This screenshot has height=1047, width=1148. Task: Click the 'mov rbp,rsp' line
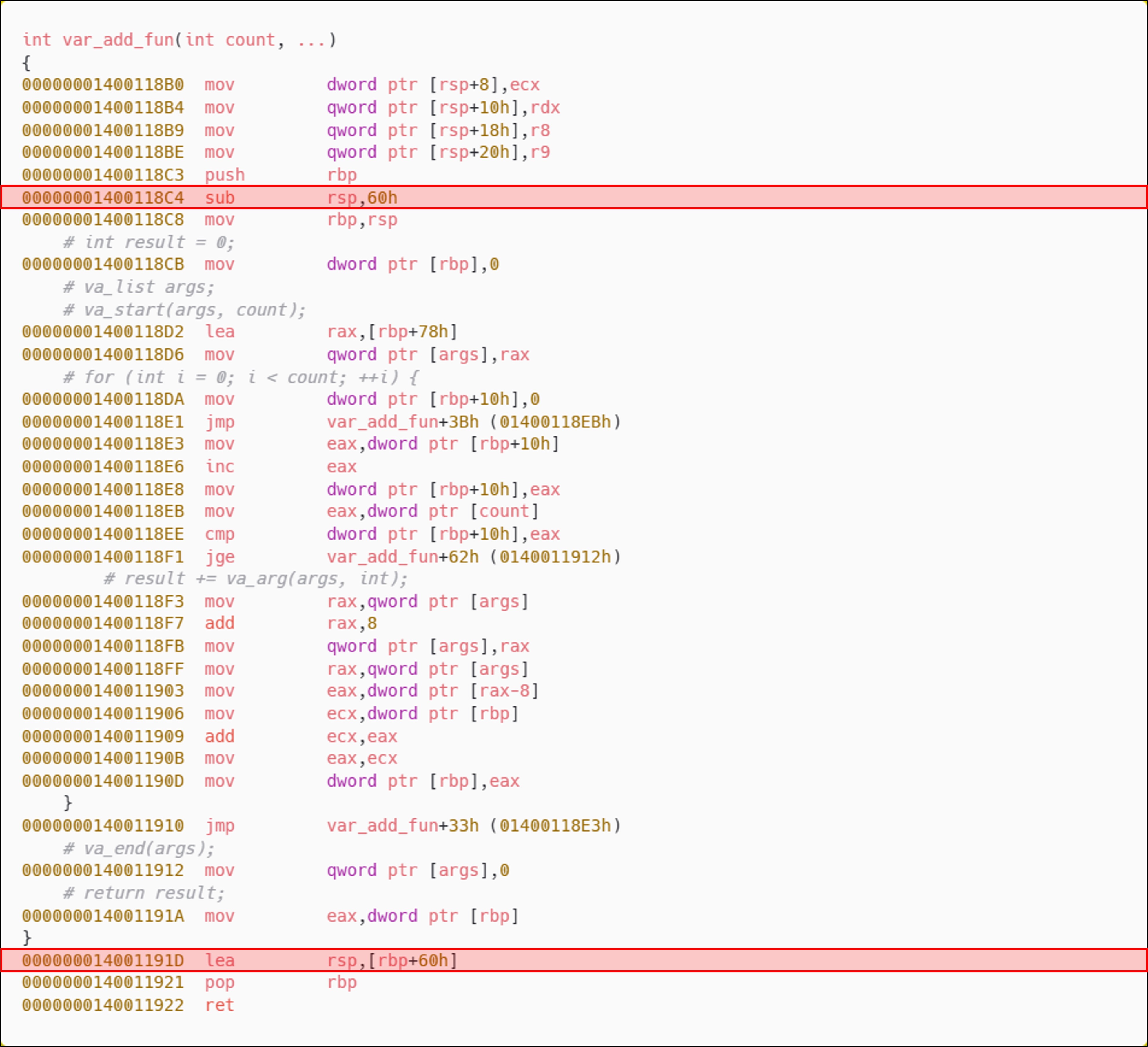click(362, 220)
